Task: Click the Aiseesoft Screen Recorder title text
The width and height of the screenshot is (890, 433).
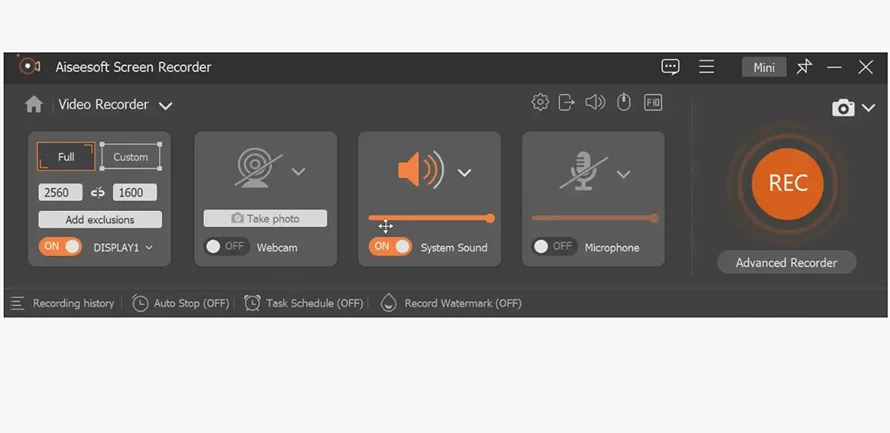Action: 133,67
